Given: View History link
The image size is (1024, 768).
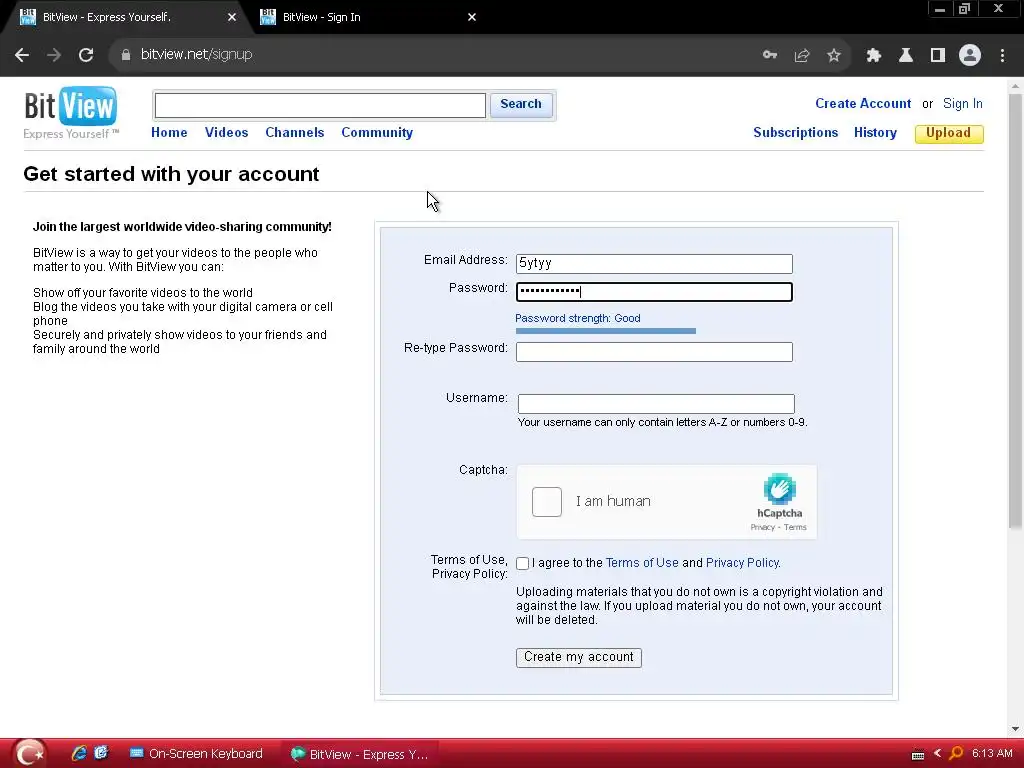Looking at the screenshot, I should [875, 133].
